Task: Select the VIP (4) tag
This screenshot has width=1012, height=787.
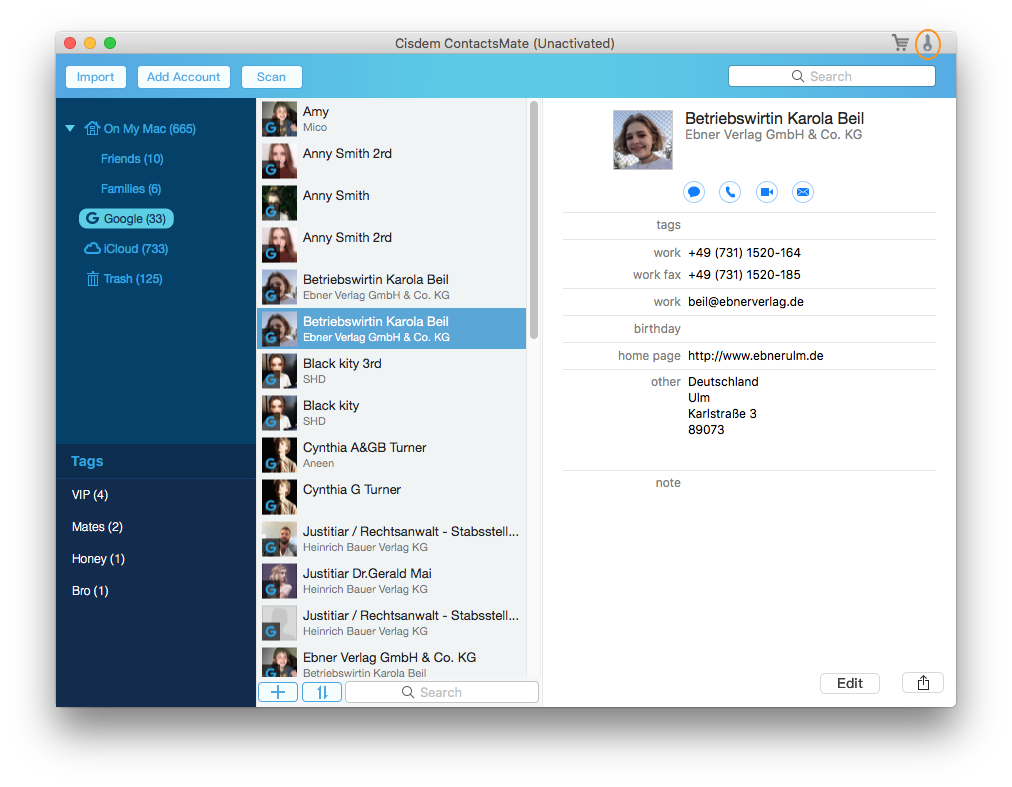Action: pos(90,495)
